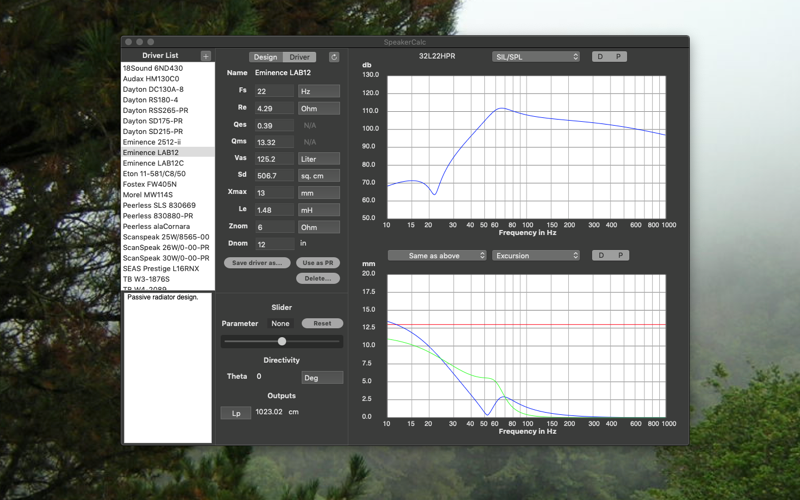This screenshot has width=800, height=500.
Task: Open the SIL/SPL graph type dropdown
Action: [x=536, y=57]
